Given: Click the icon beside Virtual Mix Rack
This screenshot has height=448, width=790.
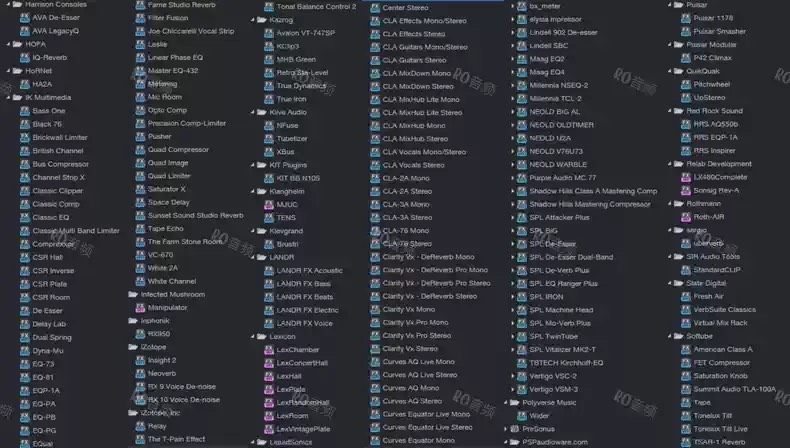Looking at the screenshot, I should (x=686, y=323).
